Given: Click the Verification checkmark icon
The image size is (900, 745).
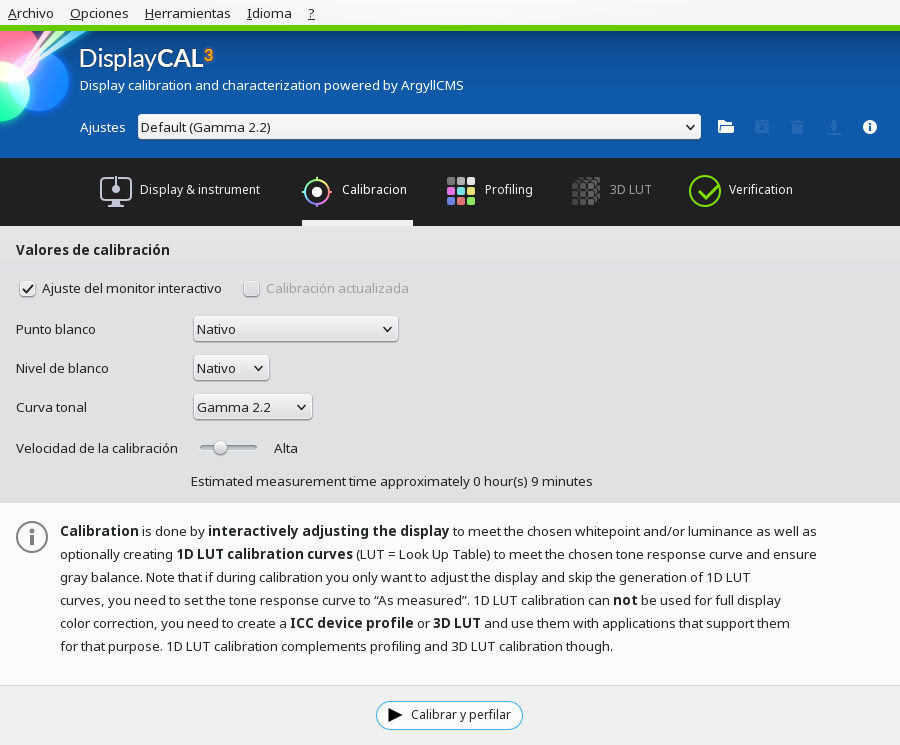Looking at the screenshot, I should (x=705, y=190).
